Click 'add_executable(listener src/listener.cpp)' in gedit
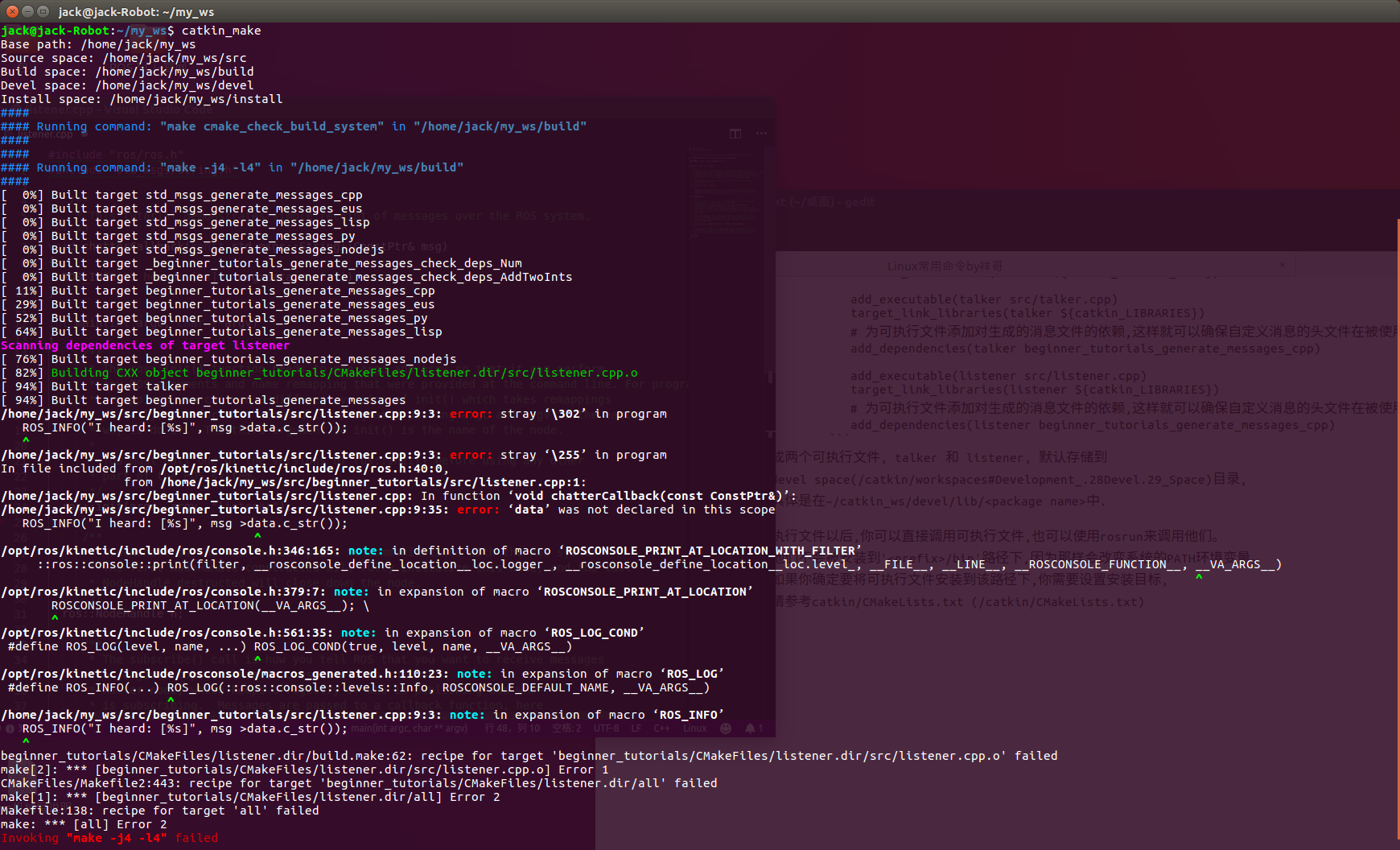1400x850 pixels. 999,376
